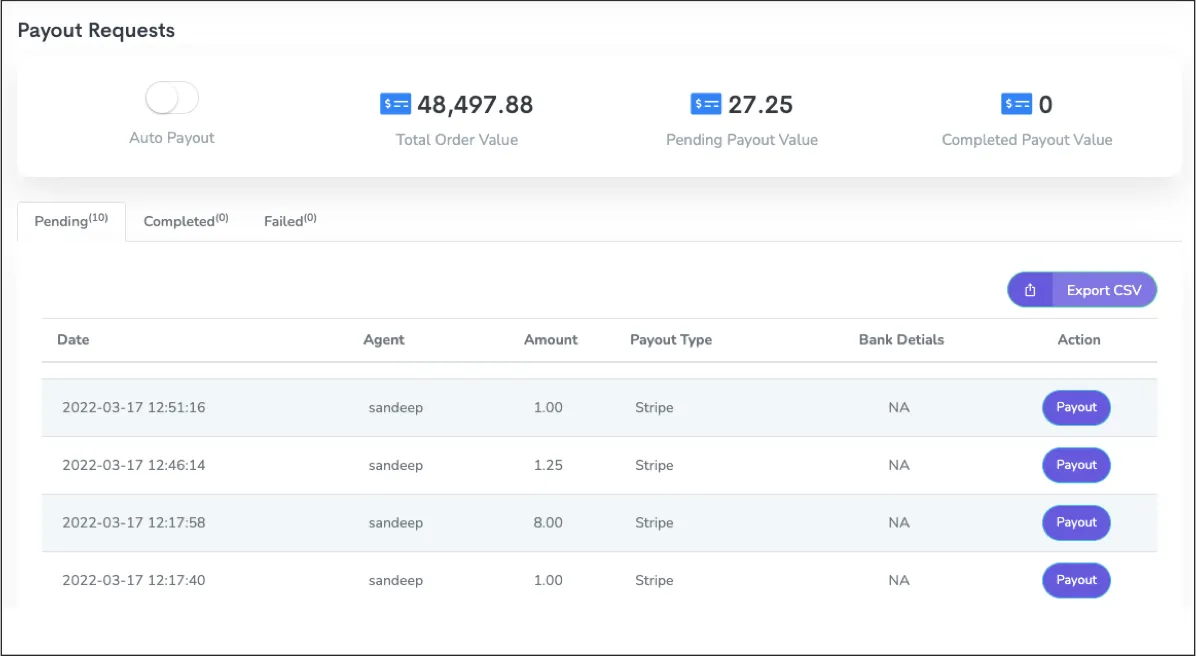Click agent sandeep in the first row
1196x656 pixels.
395,408
